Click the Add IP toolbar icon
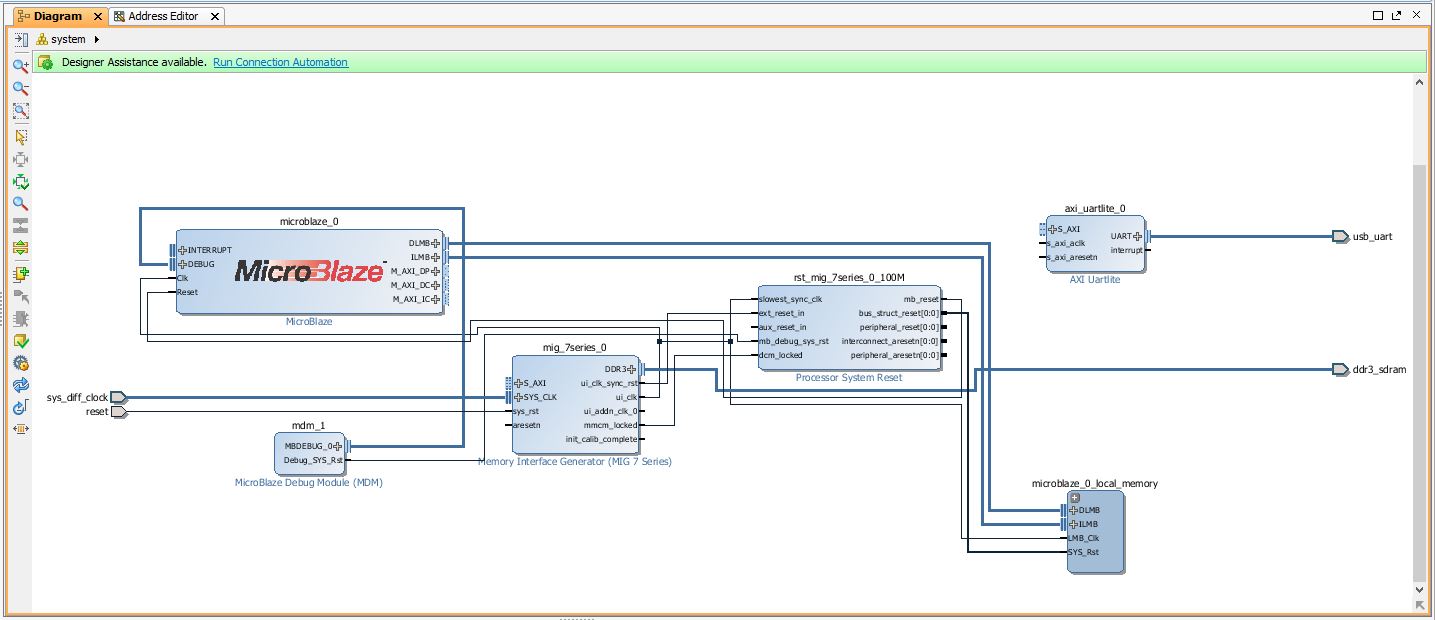The height and width of the screenshot is (620, 1435). 20,274
